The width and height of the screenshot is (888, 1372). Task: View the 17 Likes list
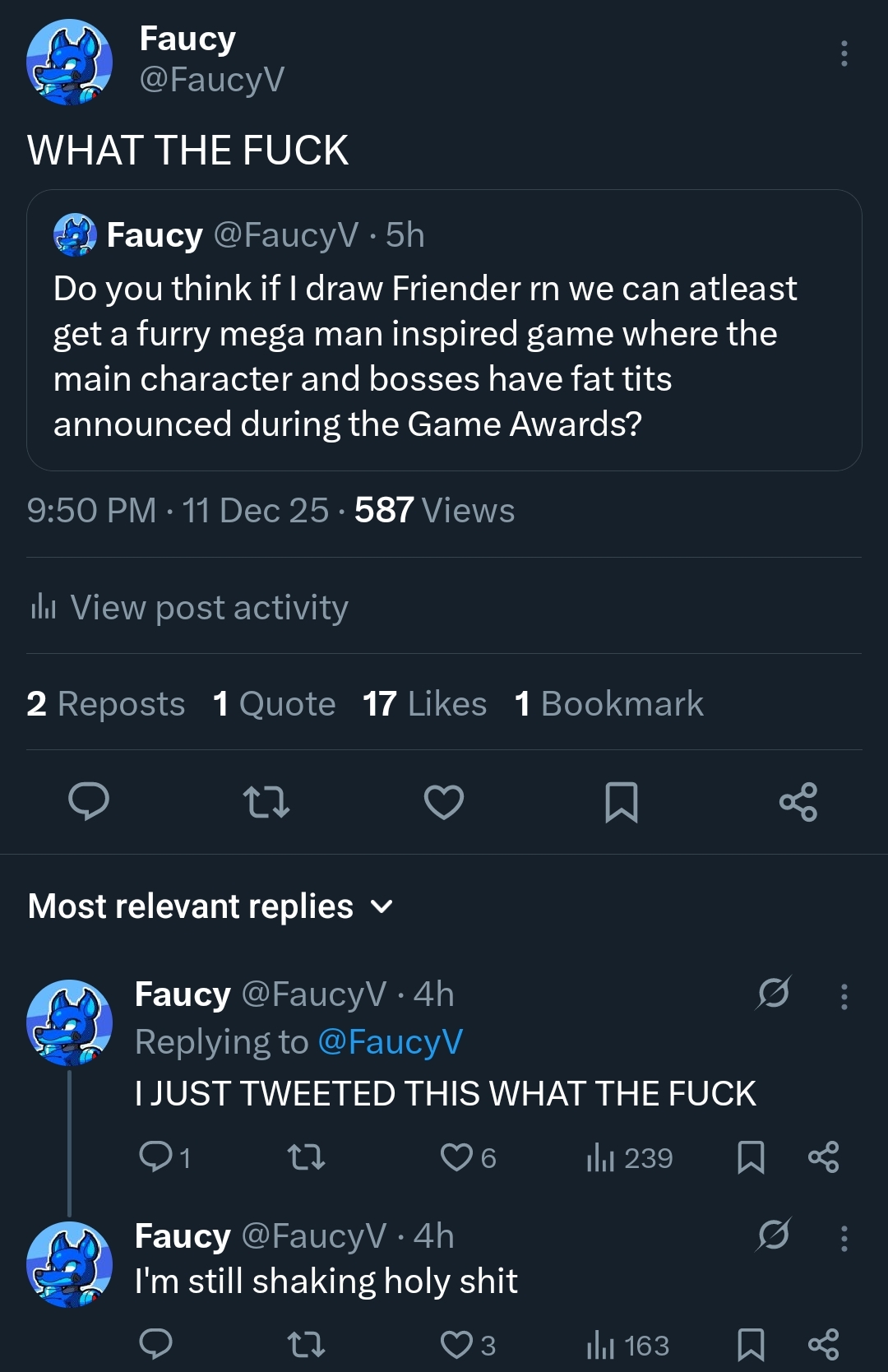pos(424,704)
